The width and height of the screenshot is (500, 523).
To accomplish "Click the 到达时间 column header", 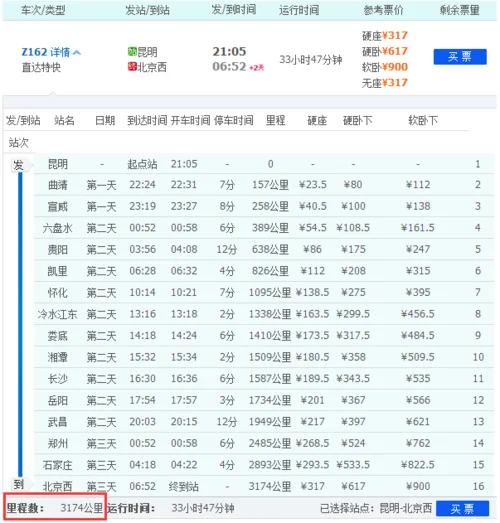I will [x=147, y=120].
